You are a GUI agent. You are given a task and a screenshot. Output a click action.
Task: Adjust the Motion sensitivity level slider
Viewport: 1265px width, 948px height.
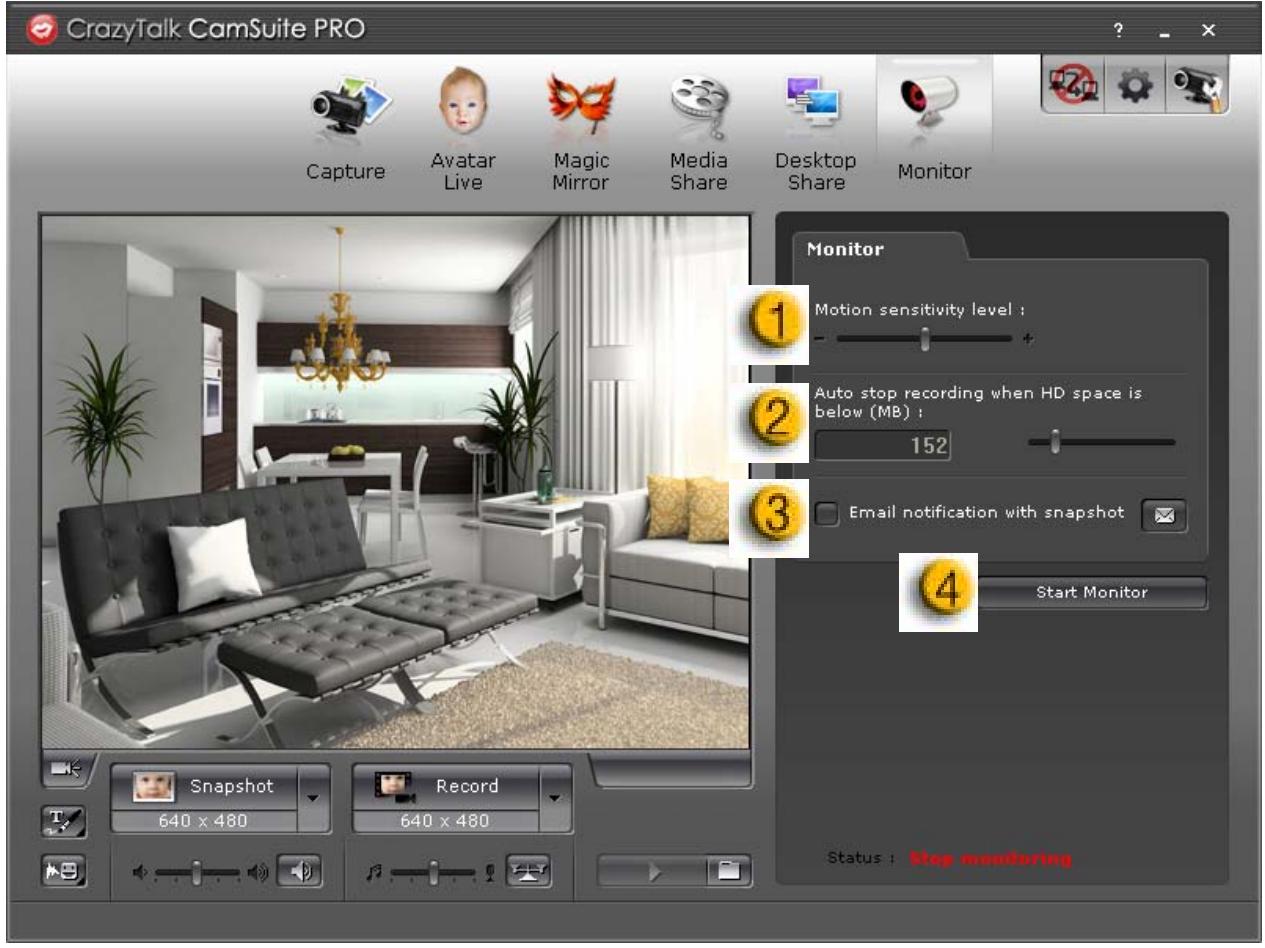tap(925, 339)
